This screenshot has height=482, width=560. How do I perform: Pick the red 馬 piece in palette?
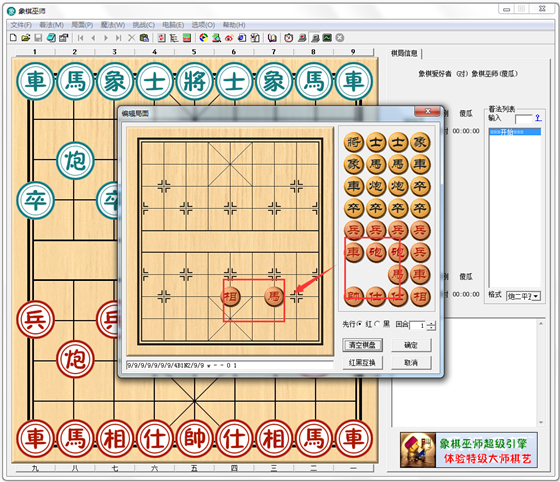398,274
